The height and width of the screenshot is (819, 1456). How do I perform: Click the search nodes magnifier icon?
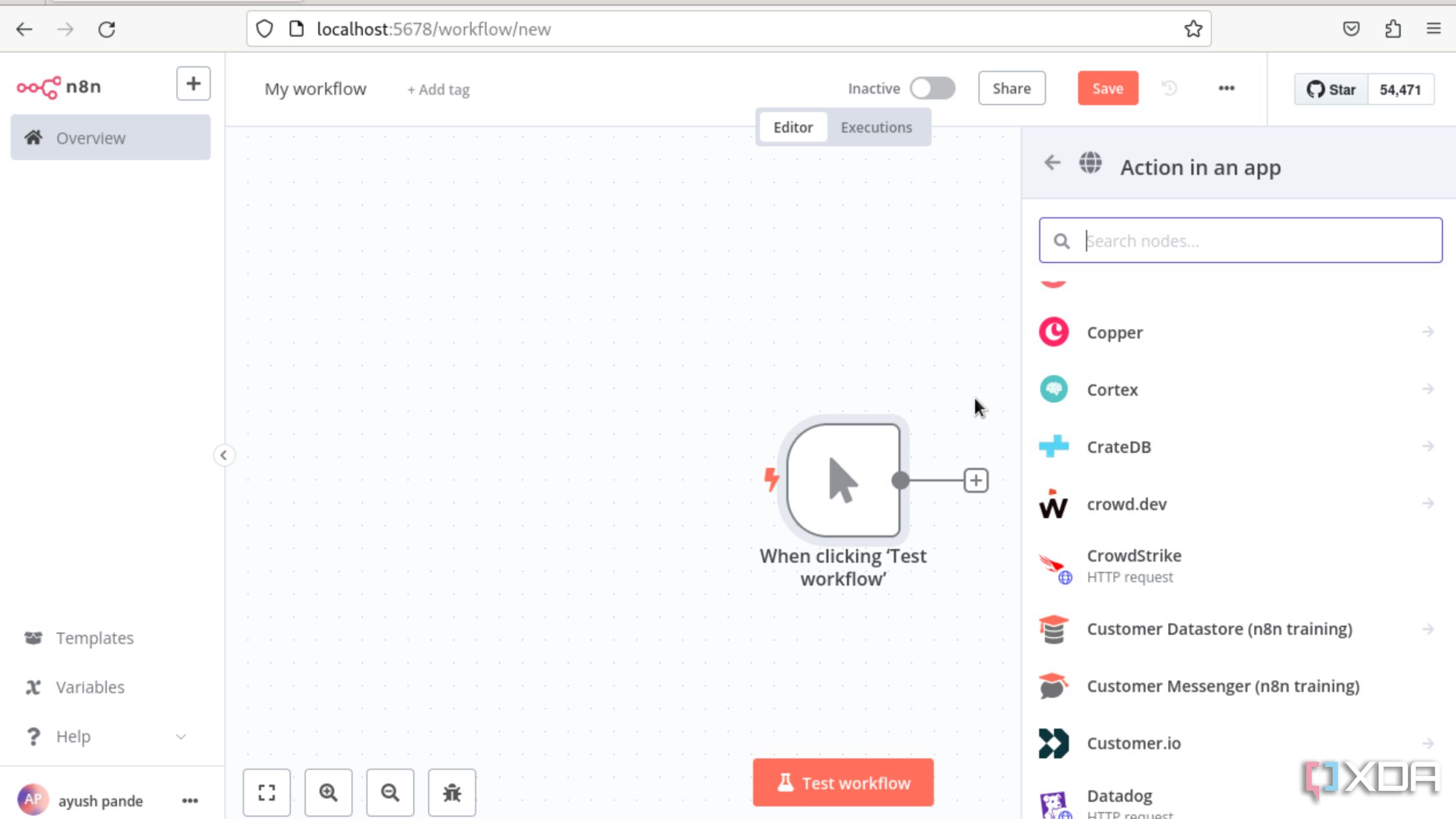point(1061,240)
